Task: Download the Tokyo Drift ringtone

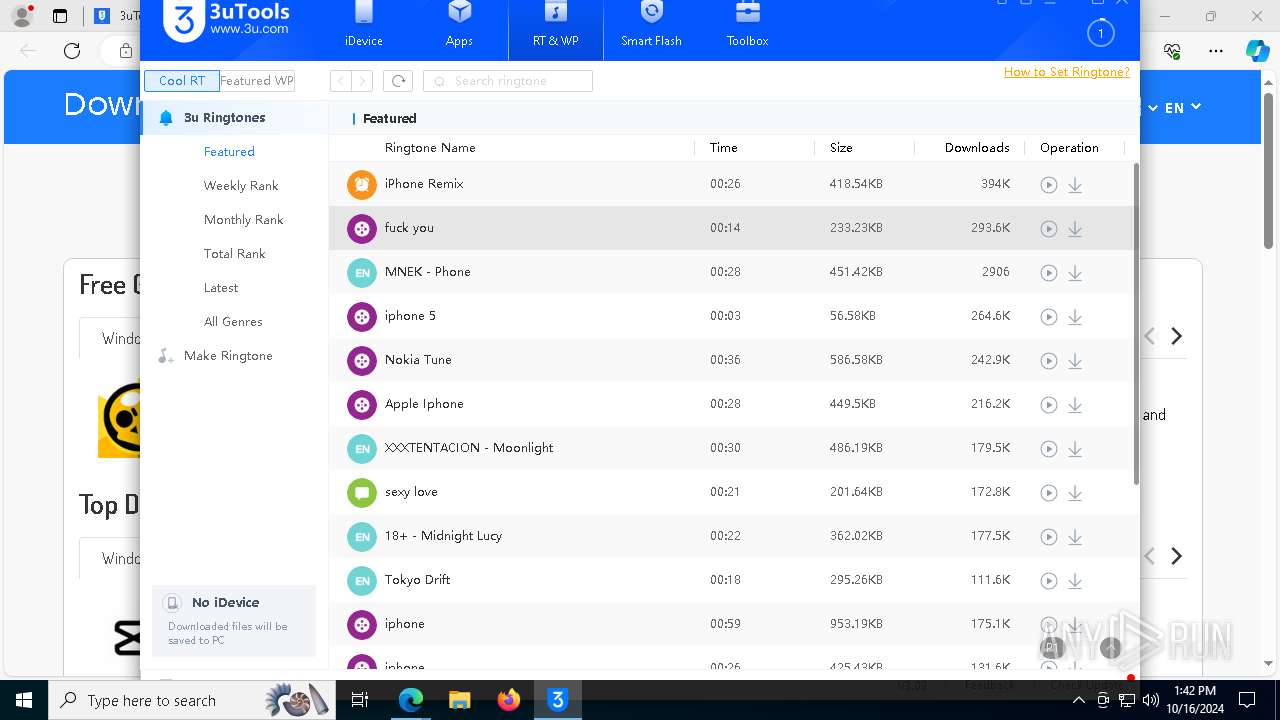Action: [x=1075, y=581]
